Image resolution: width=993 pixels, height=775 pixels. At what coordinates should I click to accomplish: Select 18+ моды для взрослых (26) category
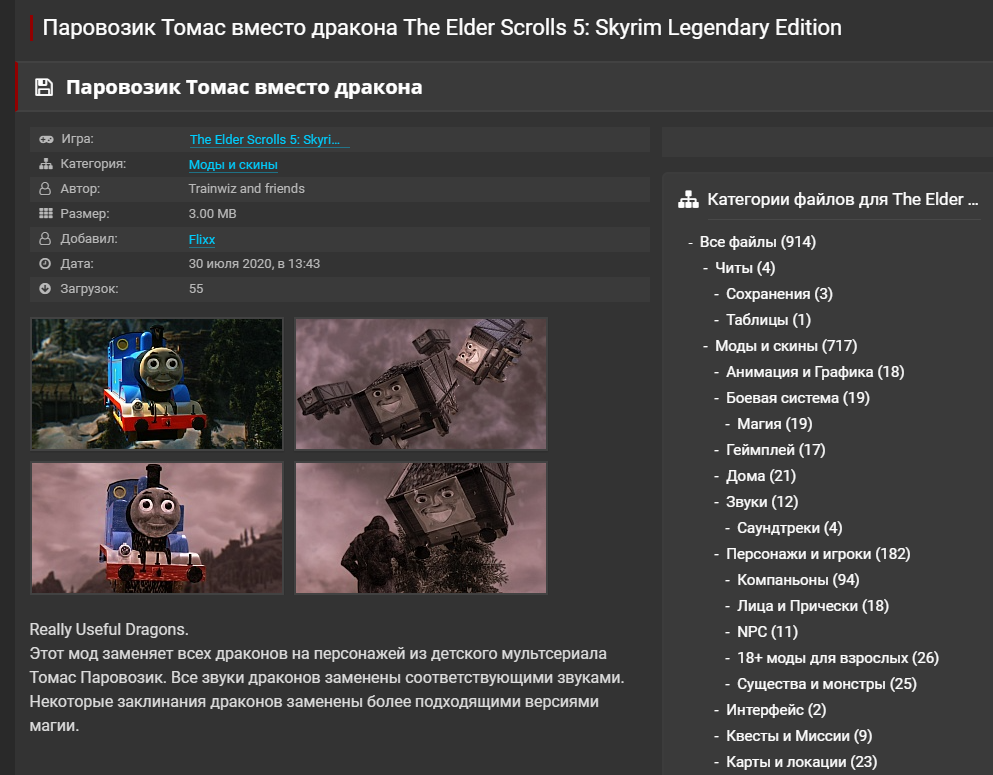(838, 657)
